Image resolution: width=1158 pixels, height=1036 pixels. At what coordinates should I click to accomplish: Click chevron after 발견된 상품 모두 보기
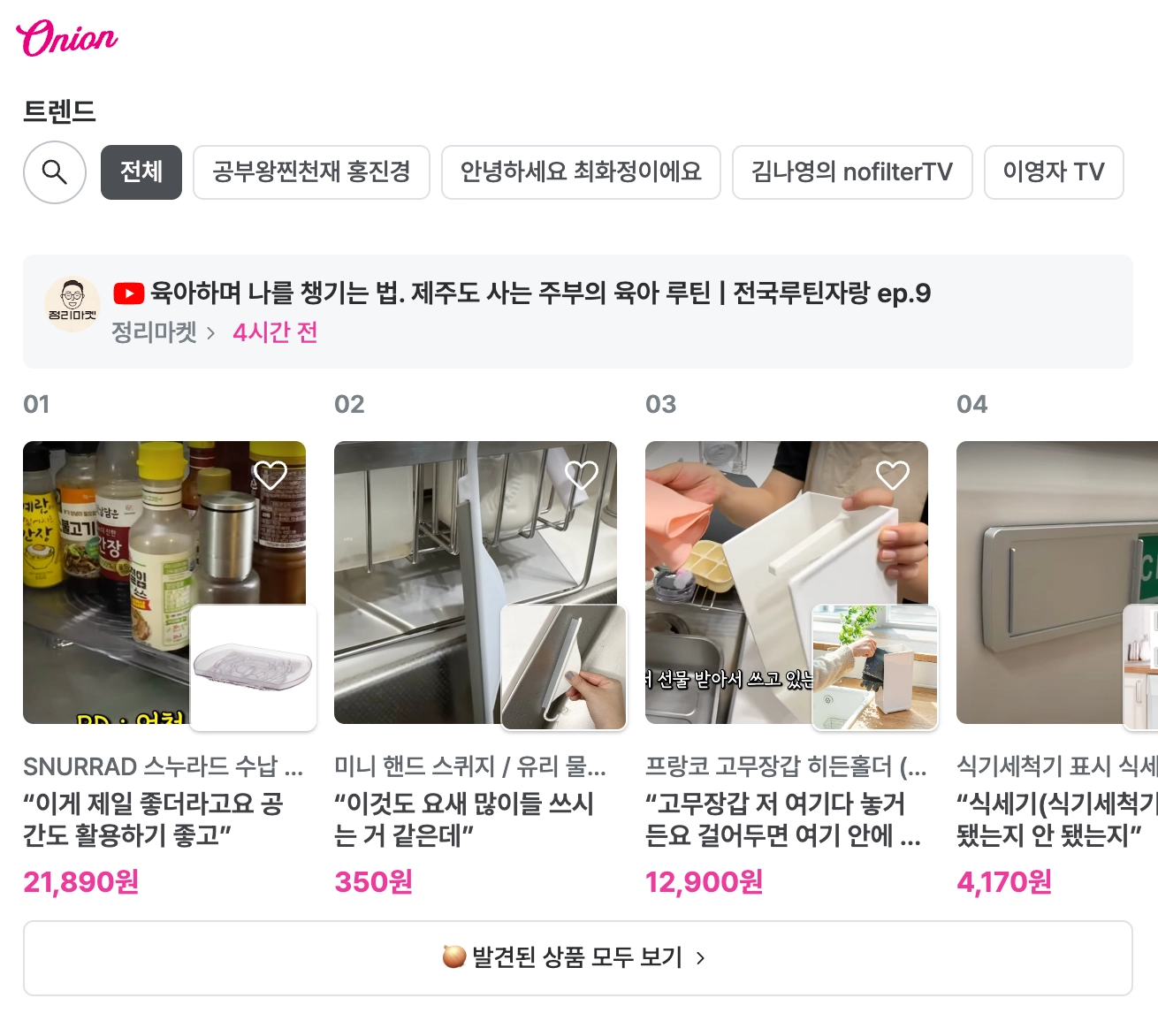tap(700, 958)
